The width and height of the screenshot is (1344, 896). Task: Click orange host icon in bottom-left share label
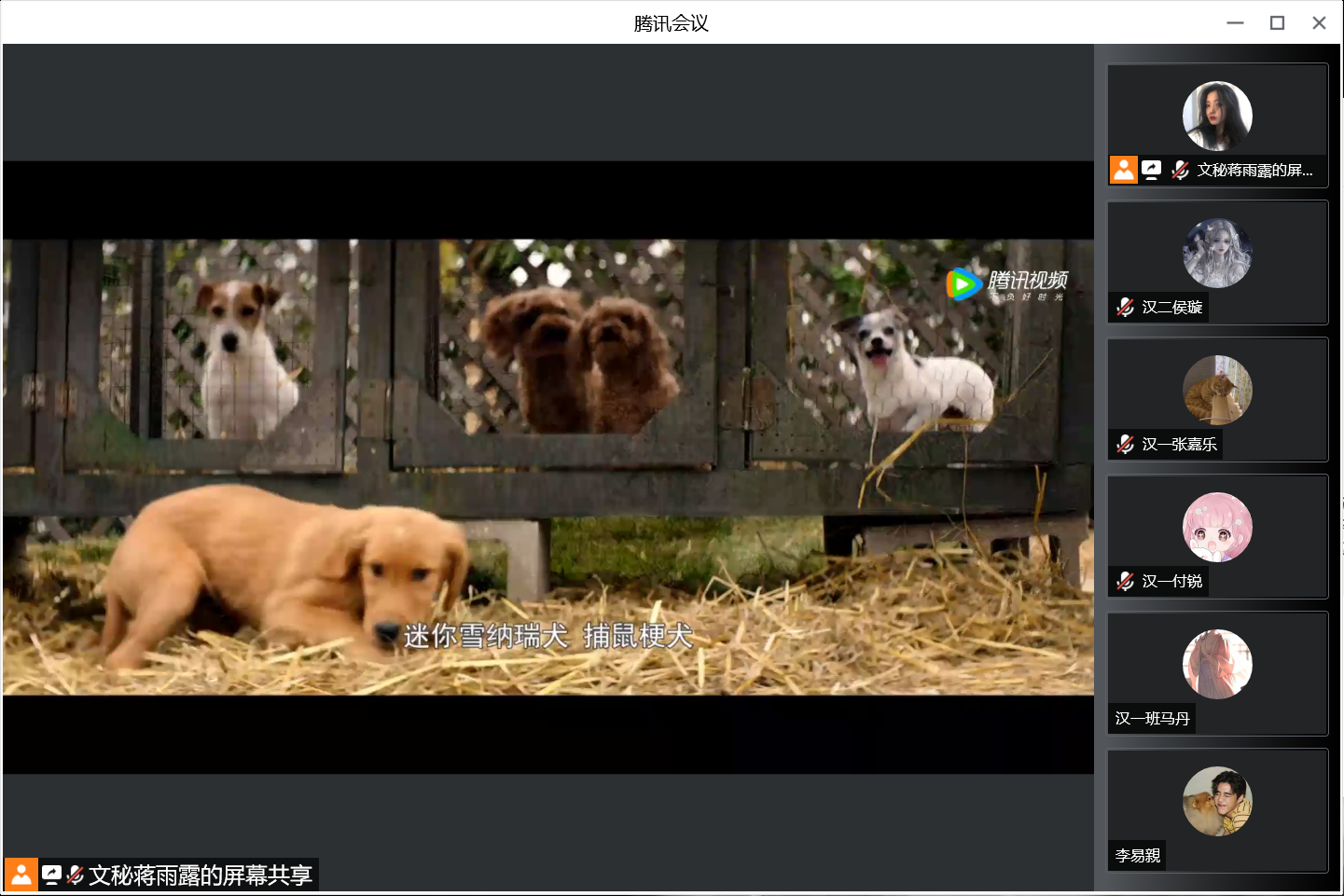(21, 875)
